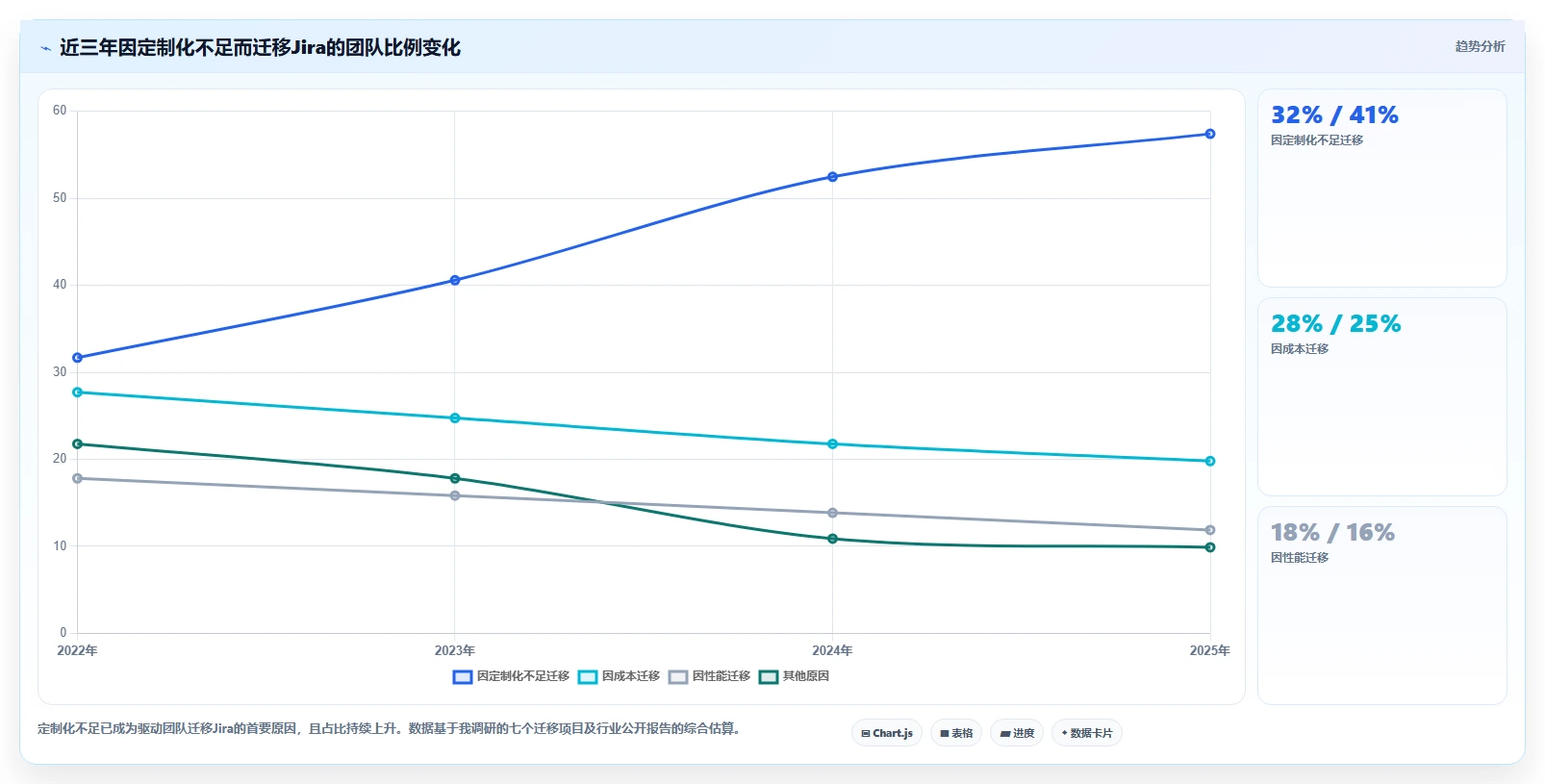The height and width of the screenshot is (784, 1545).
Task: Select the 2022年 point on 因性能迁移 line
Action: (78, 479)
